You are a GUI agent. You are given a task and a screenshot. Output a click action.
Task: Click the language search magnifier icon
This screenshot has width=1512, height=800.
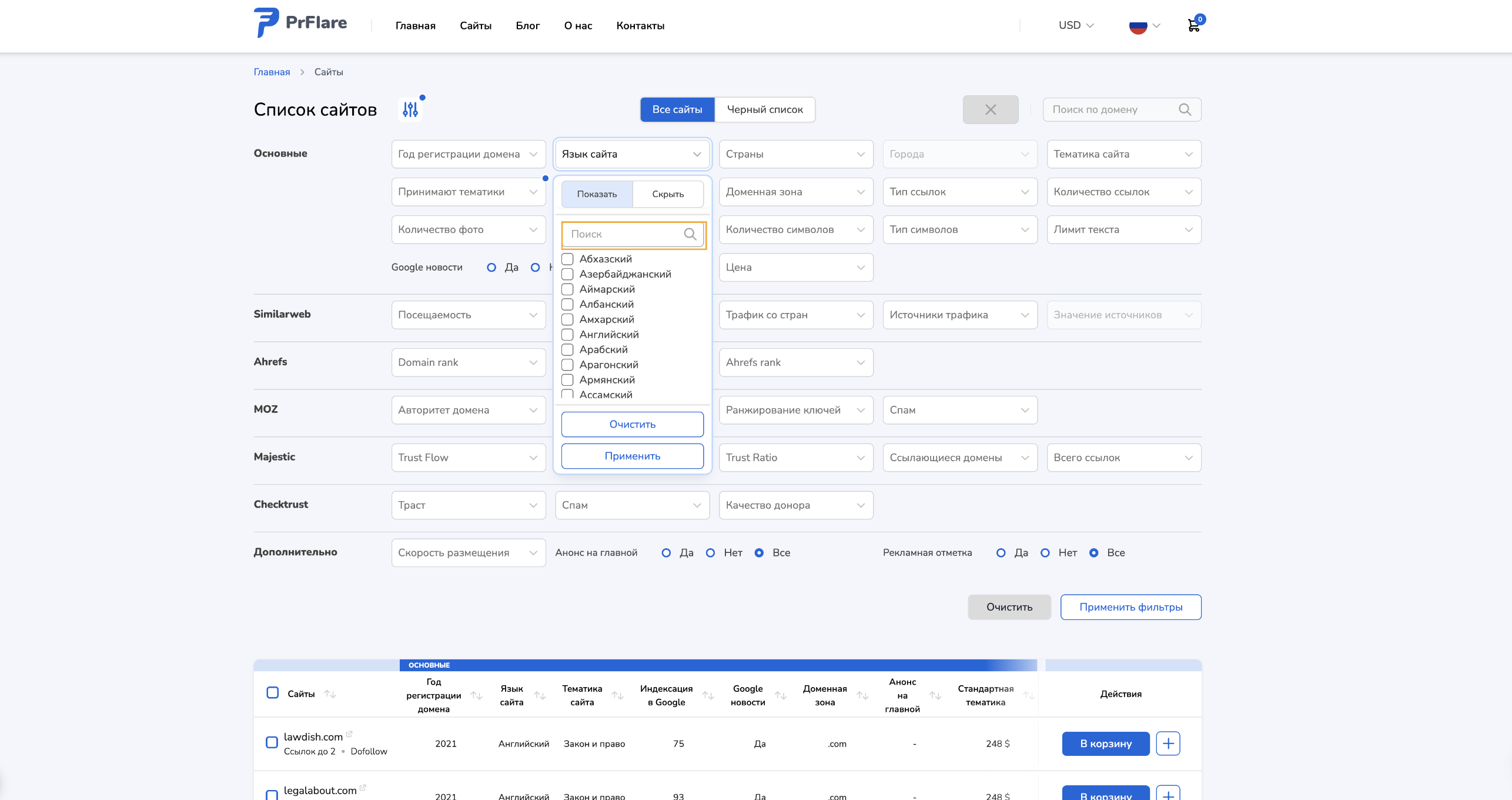[690, 234]
